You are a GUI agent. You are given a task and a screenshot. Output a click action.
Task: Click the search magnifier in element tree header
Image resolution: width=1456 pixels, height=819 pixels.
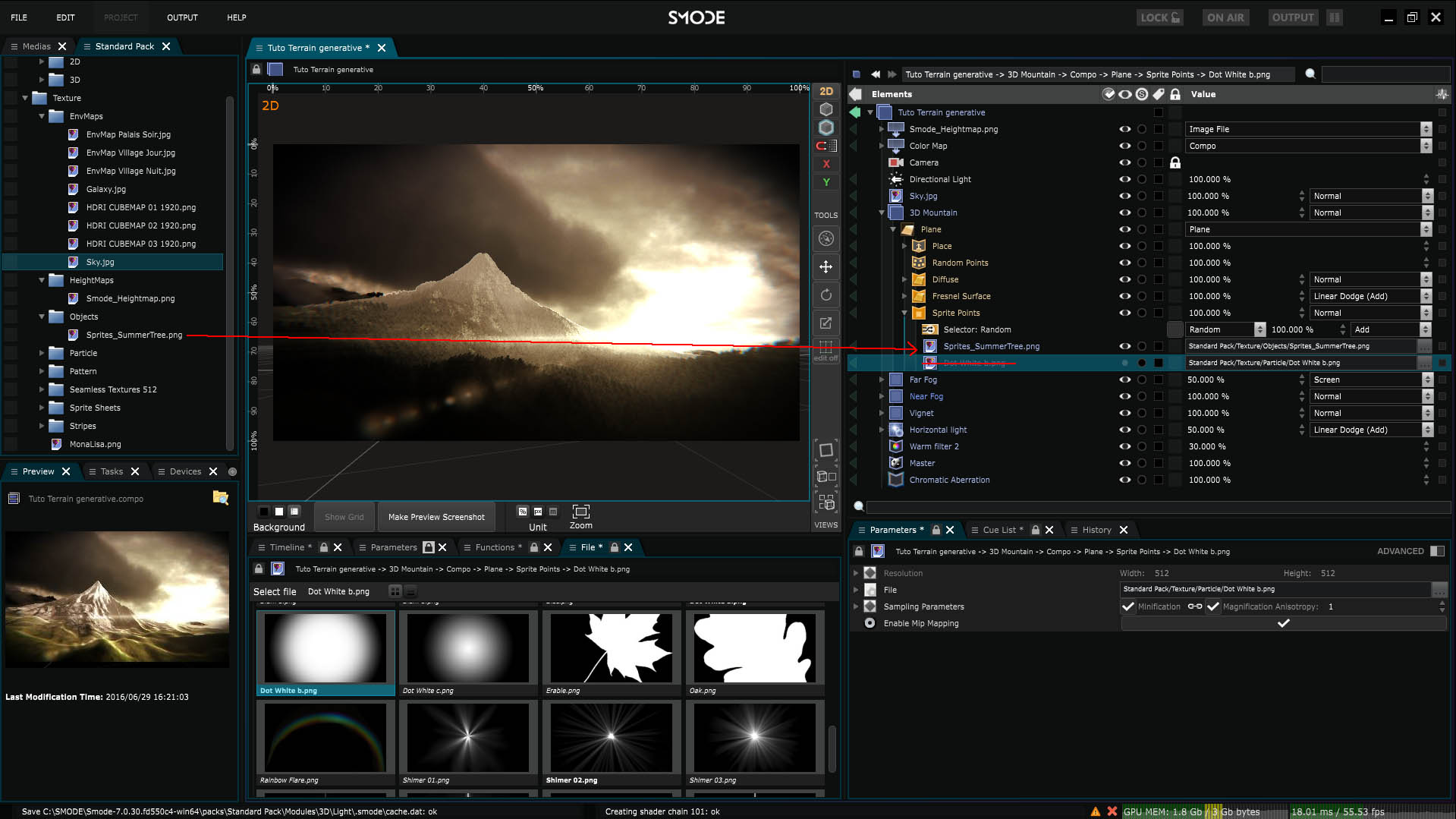1310,74
